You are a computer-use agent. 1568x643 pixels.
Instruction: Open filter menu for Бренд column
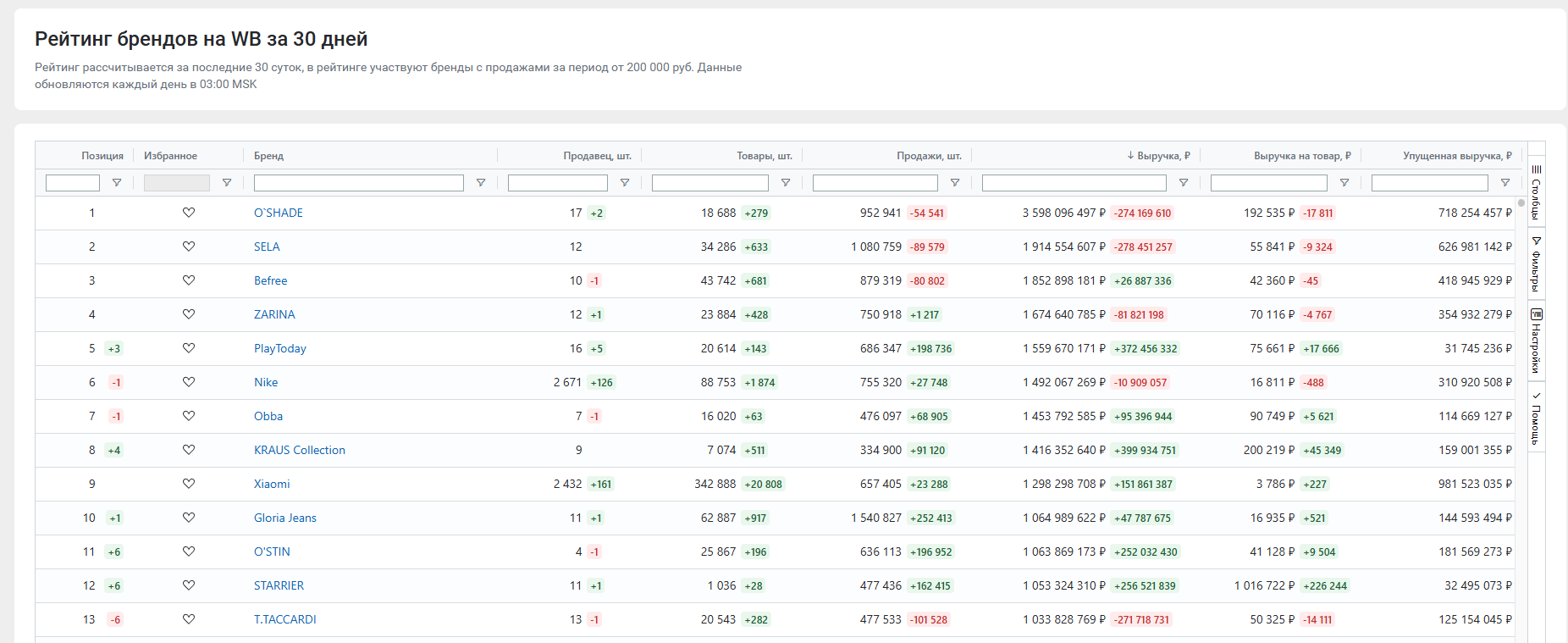(x=481, y=183)
